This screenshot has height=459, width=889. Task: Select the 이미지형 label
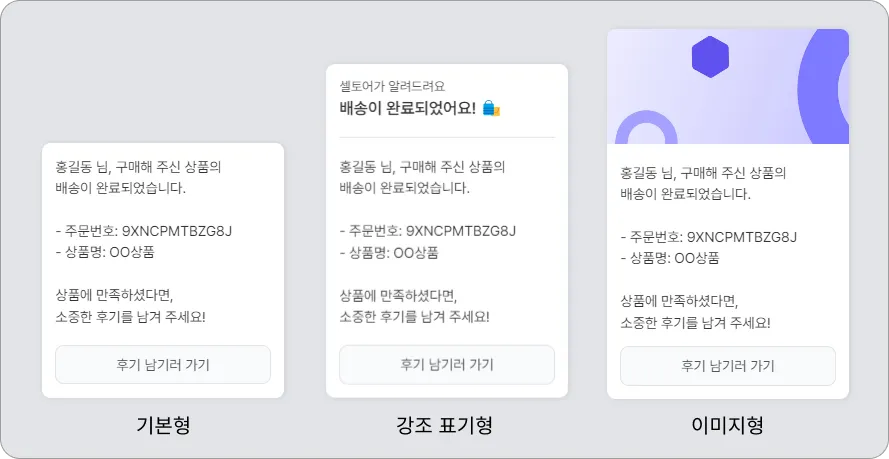coord(727,426)
